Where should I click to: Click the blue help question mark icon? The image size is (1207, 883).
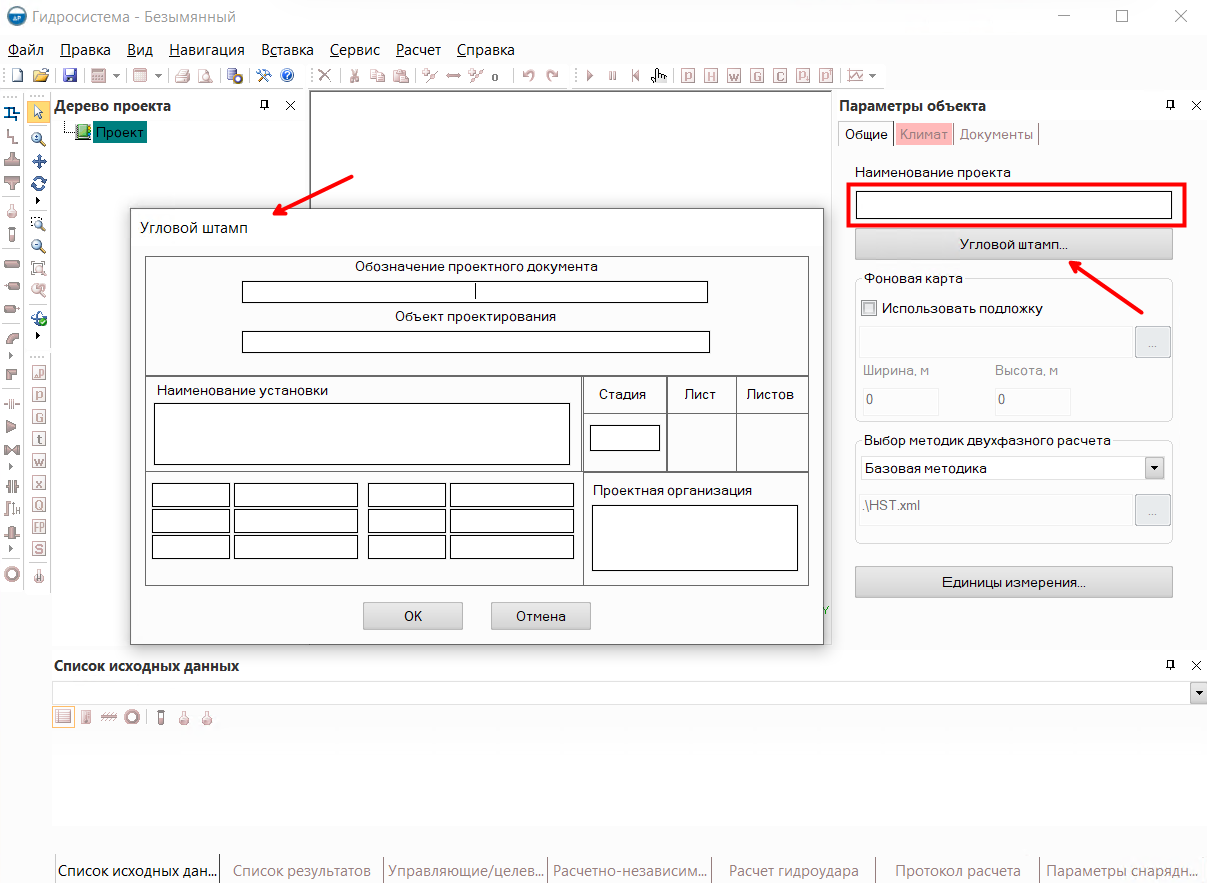[x=287, y=76]
